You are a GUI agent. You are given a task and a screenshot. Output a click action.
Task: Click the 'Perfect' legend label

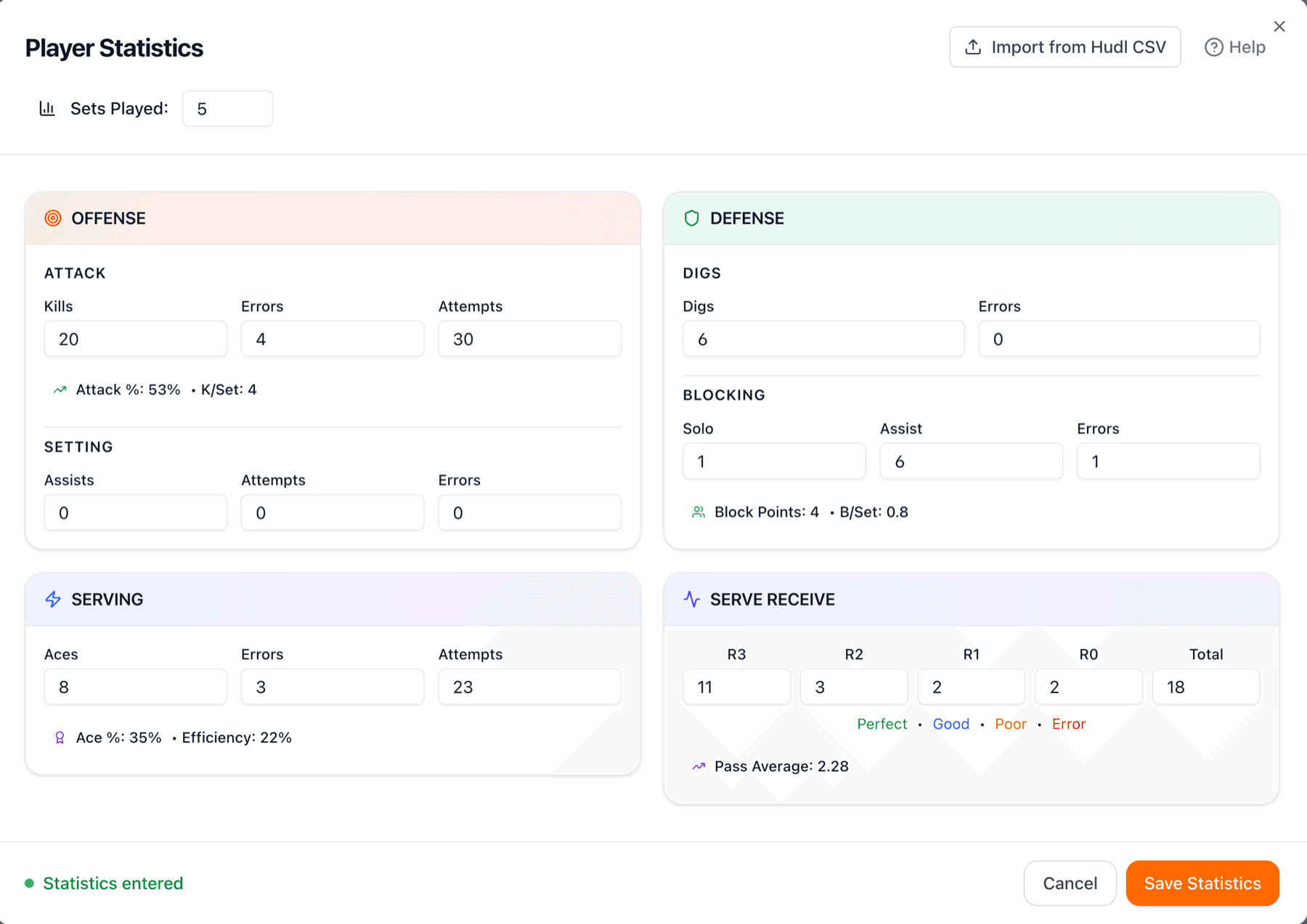pos(881,724)
